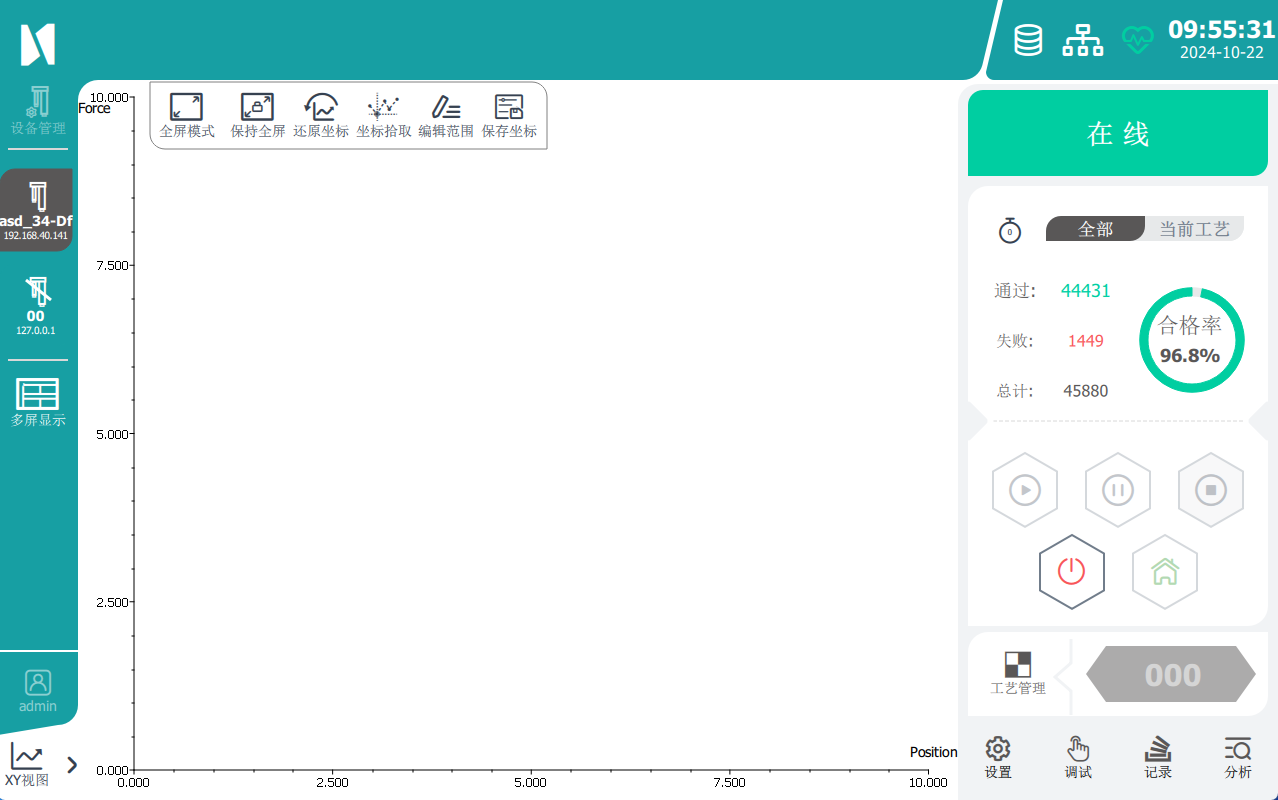Open the 多屏显示 multi-screen display

point(38,402)
